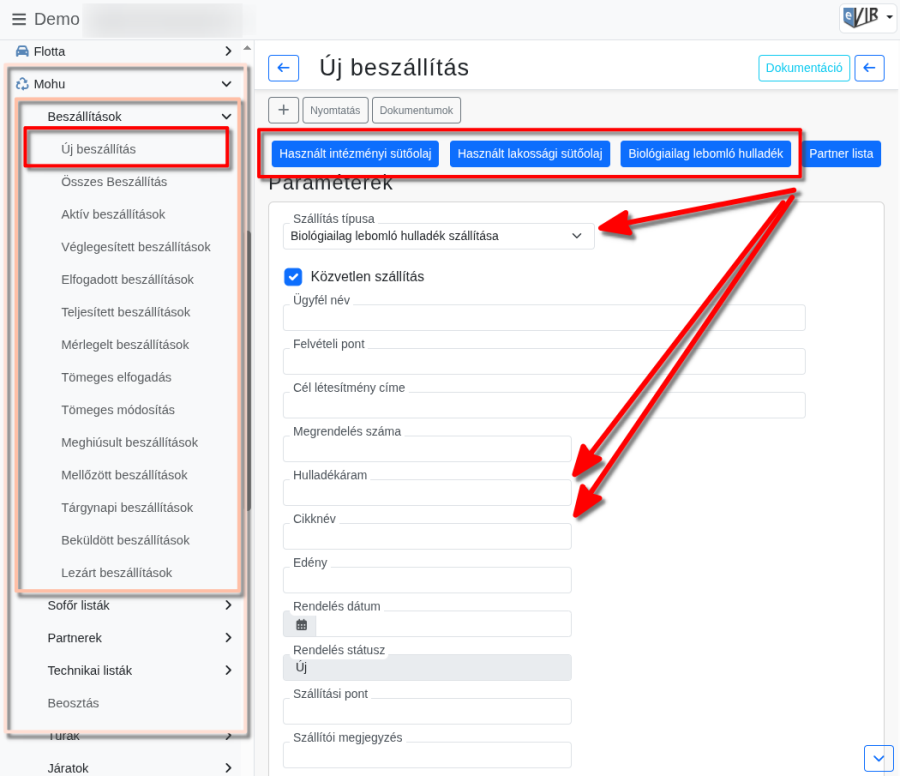Click the back arrow beside Új beszállítás title
Image resolution: width=900 pixels, height=776 pixels.
(284, 68)
